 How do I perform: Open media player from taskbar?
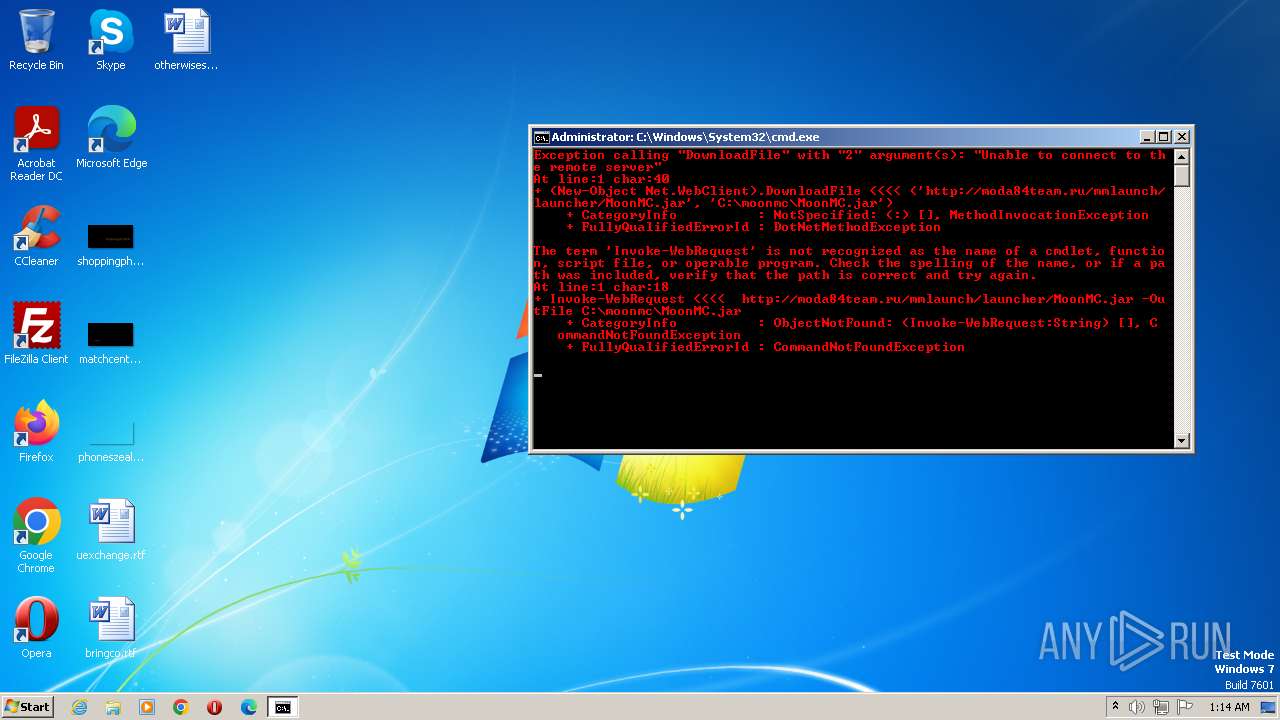click(x=147, y=707)
